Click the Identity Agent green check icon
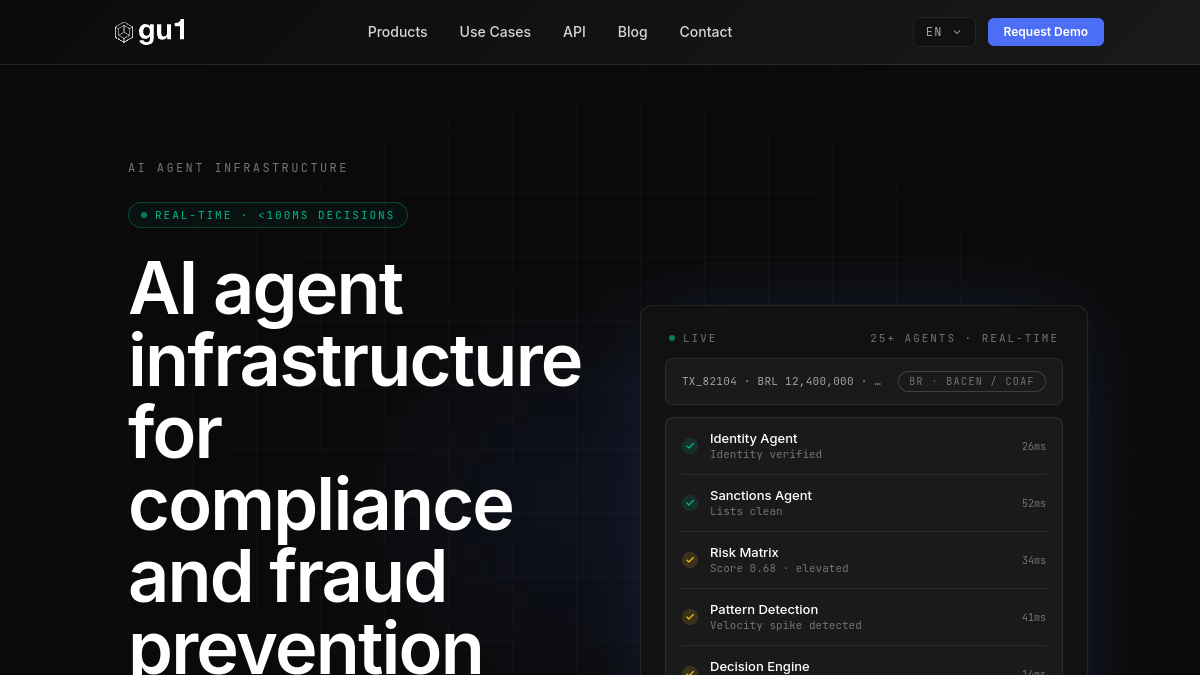 click(x=690, y=446)
